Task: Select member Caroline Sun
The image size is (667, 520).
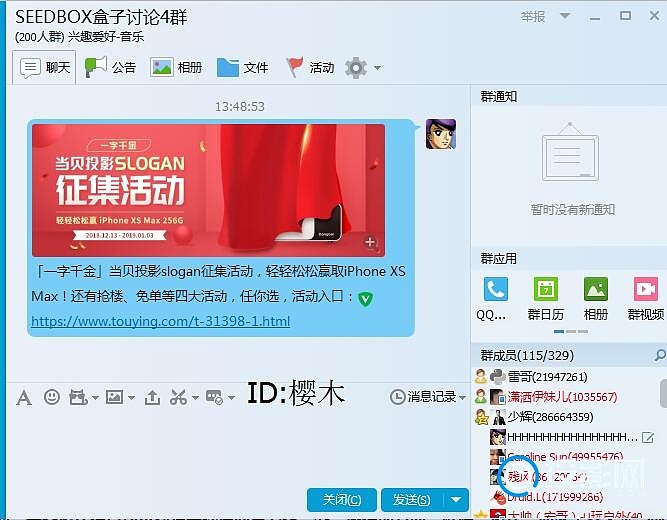Action: (x=565, y=457)
